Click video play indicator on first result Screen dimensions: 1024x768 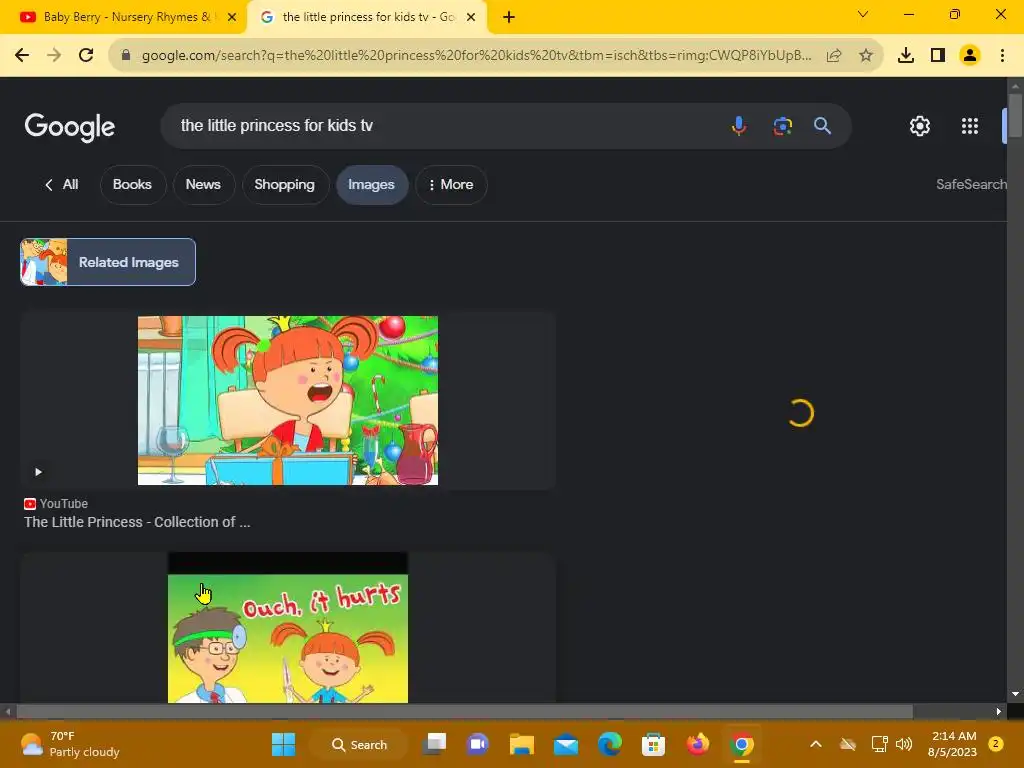point(39,472)
